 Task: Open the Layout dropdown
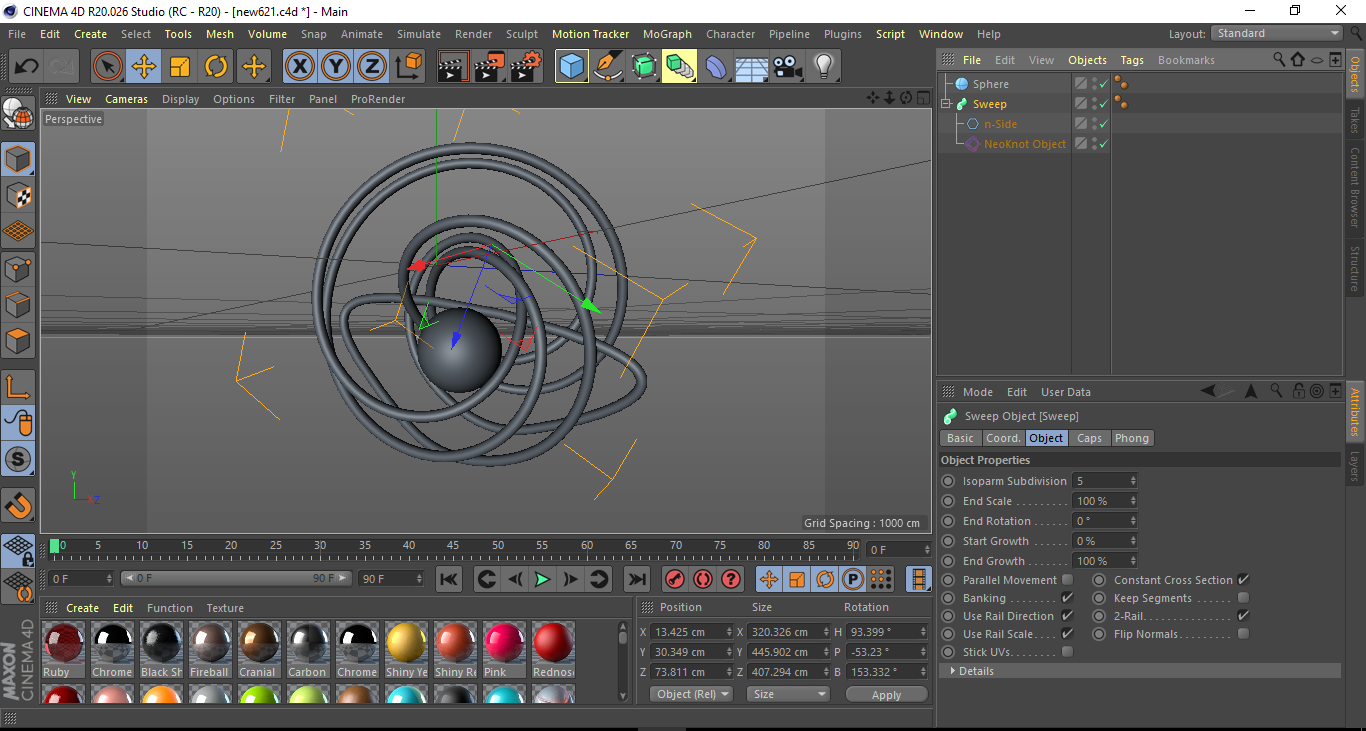click(x=1277, y=33)
